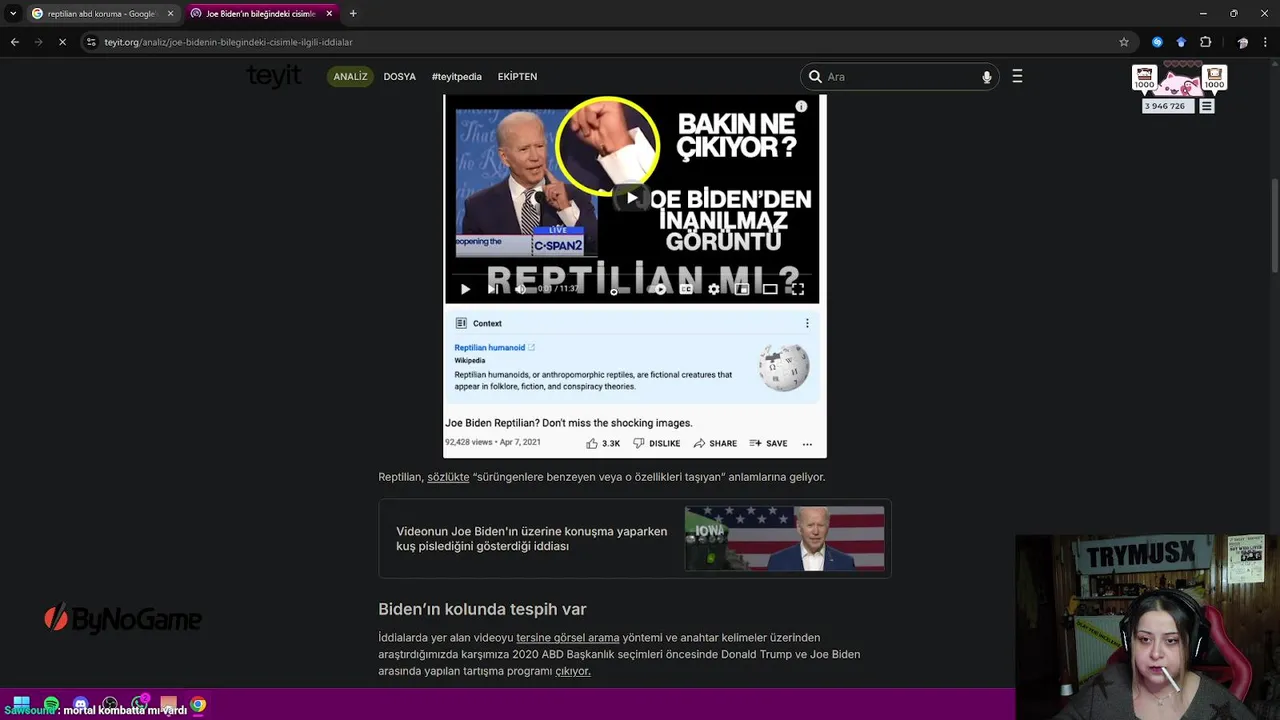Start voice search with microphone icon
Image resolution: width=1280 pixels, height=720 pixels.
(987, 77)
